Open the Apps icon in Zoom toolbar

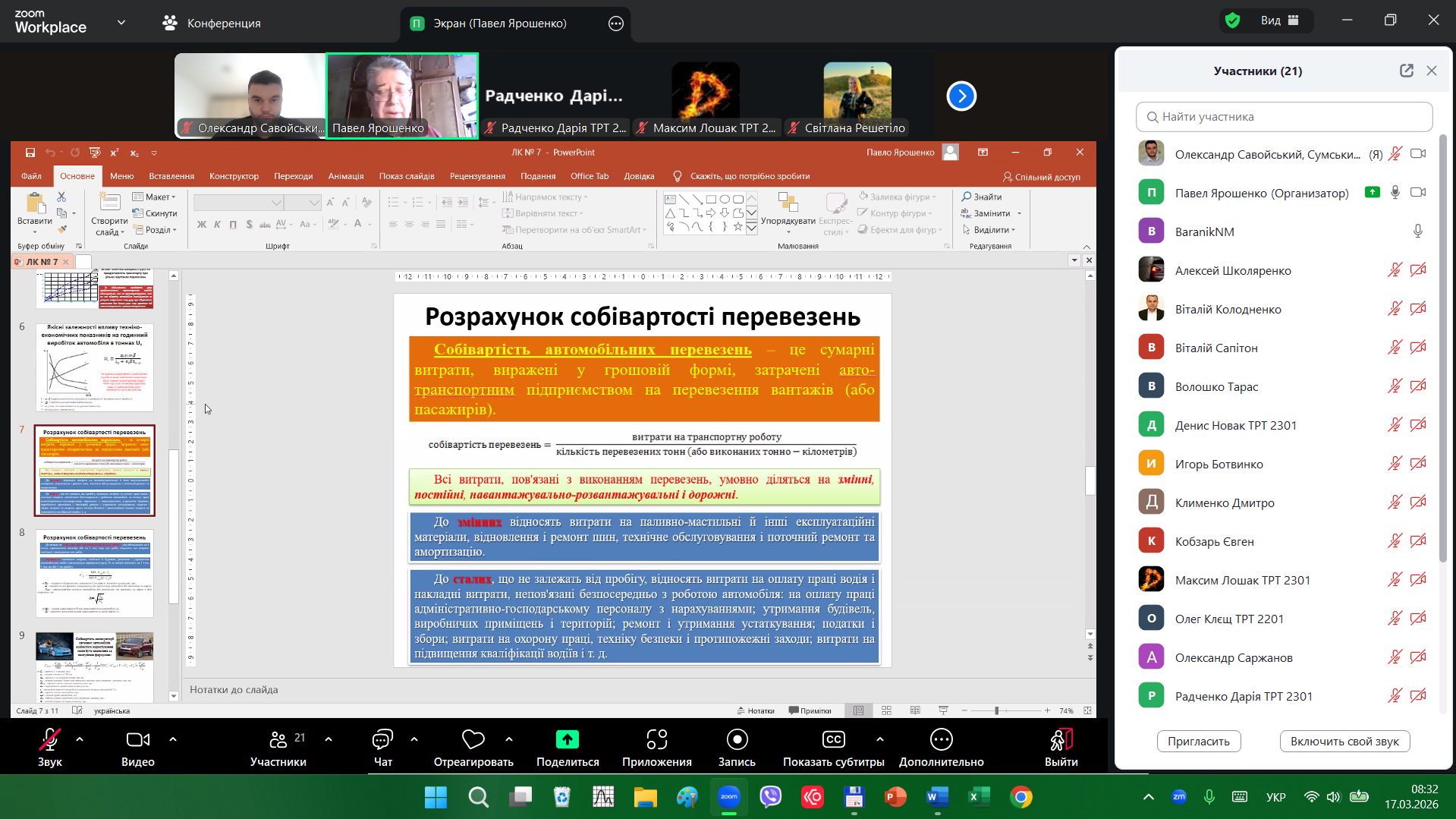coord(656,740)
